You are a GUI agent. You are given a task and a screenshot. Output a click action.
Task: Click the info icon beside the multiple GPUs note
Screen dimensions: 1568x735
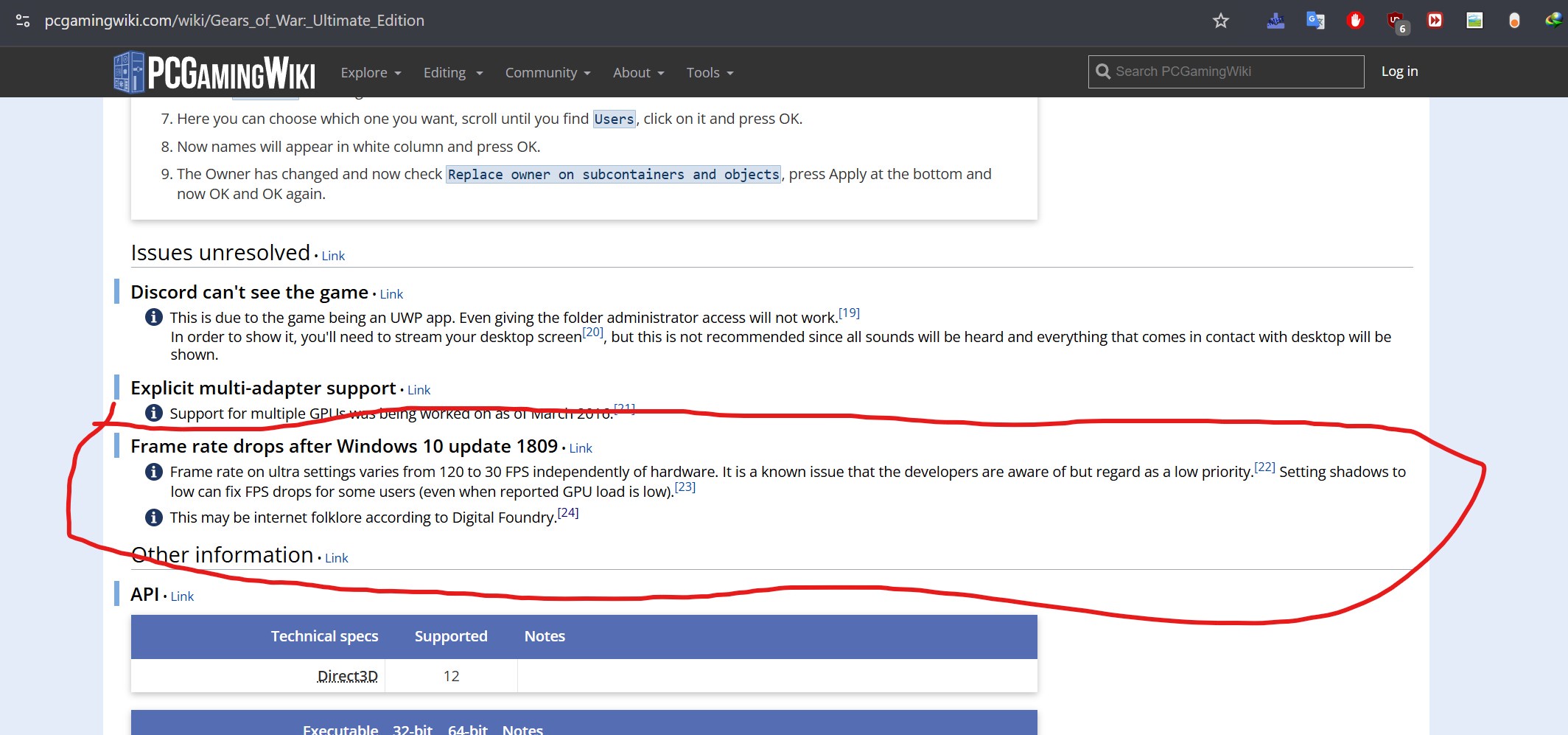point(153,413)
